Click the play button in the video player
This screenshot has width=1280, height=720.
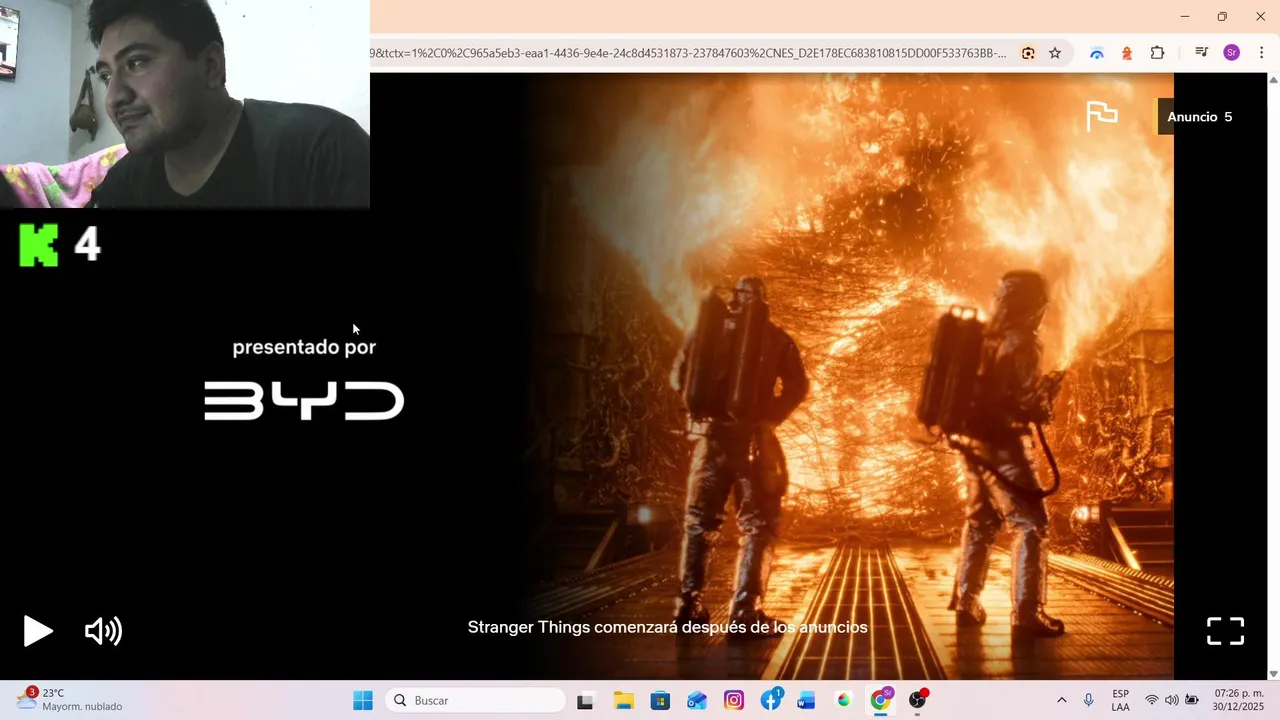coord(38,631)
